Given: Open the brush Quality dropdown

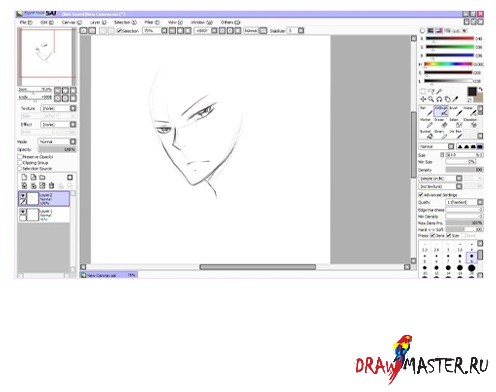Looking at the screenshot, I should (x=464, y=202).
